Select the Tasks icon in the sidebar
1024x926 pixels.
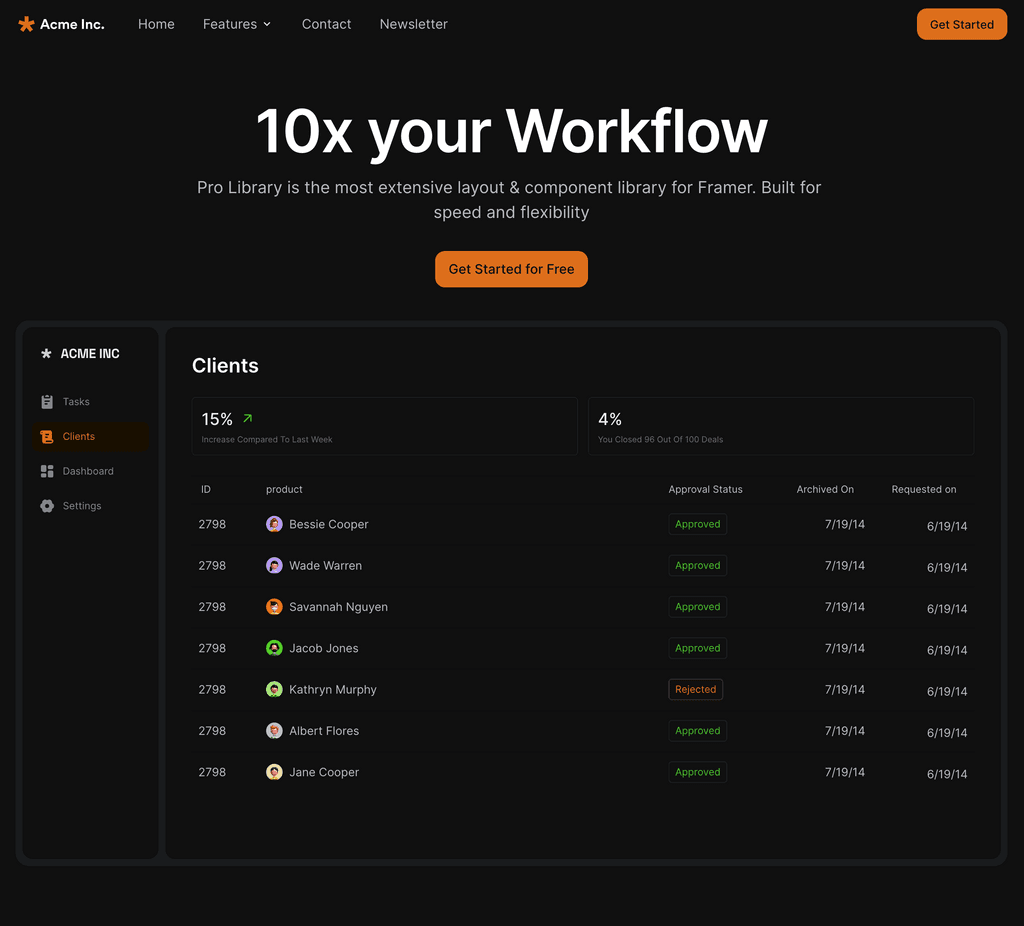click(46, 401)
